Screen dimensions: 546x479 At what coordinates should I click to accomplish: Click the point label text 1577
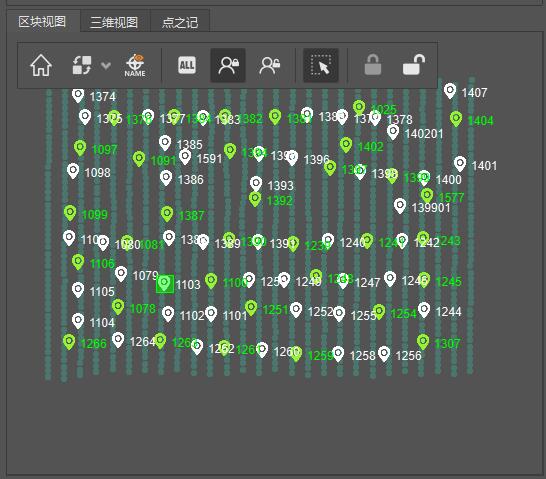pos(451,198)
